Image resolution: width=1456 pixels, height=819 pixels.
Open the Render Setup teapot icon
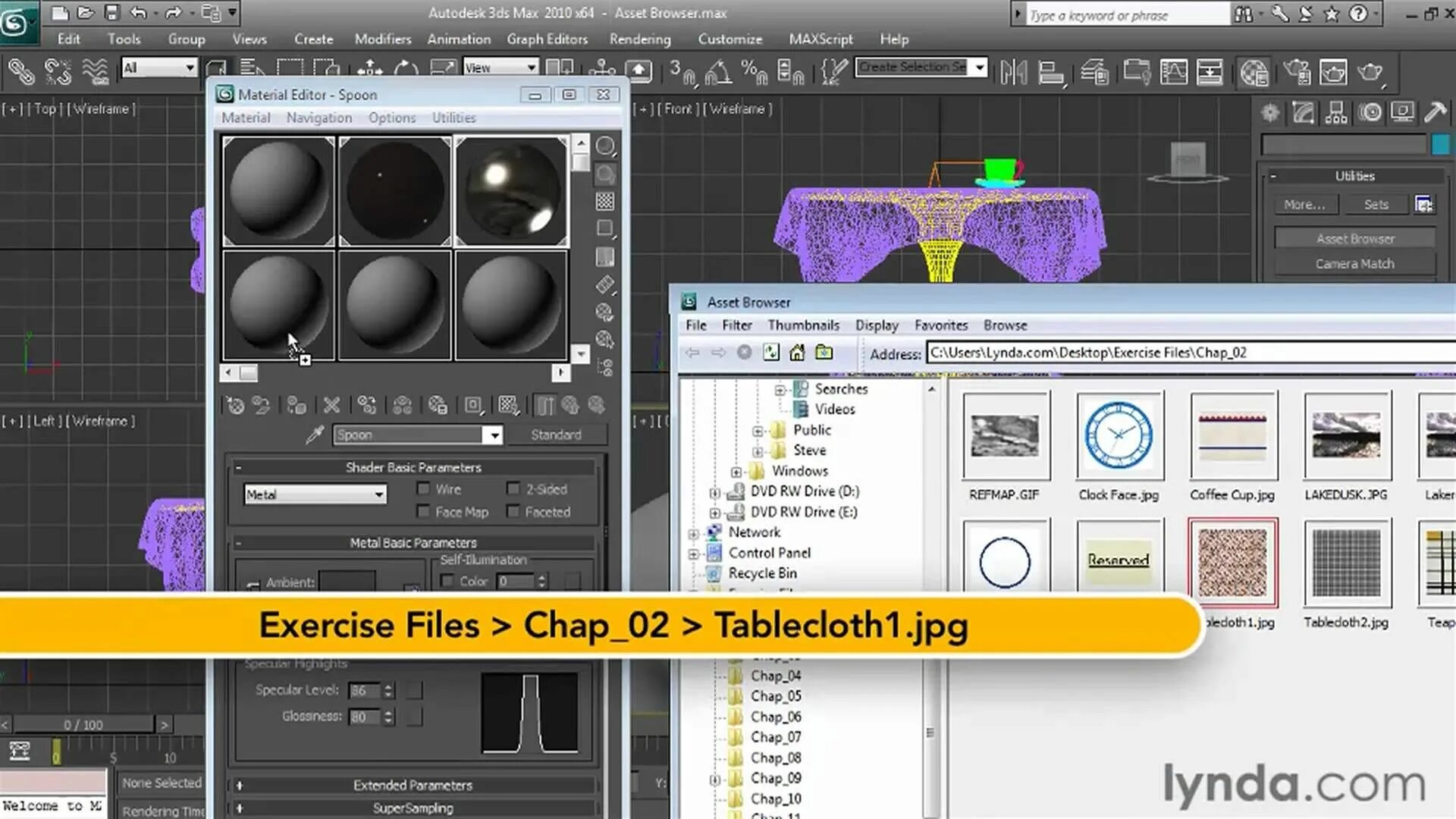click(x=1297, y=73)
